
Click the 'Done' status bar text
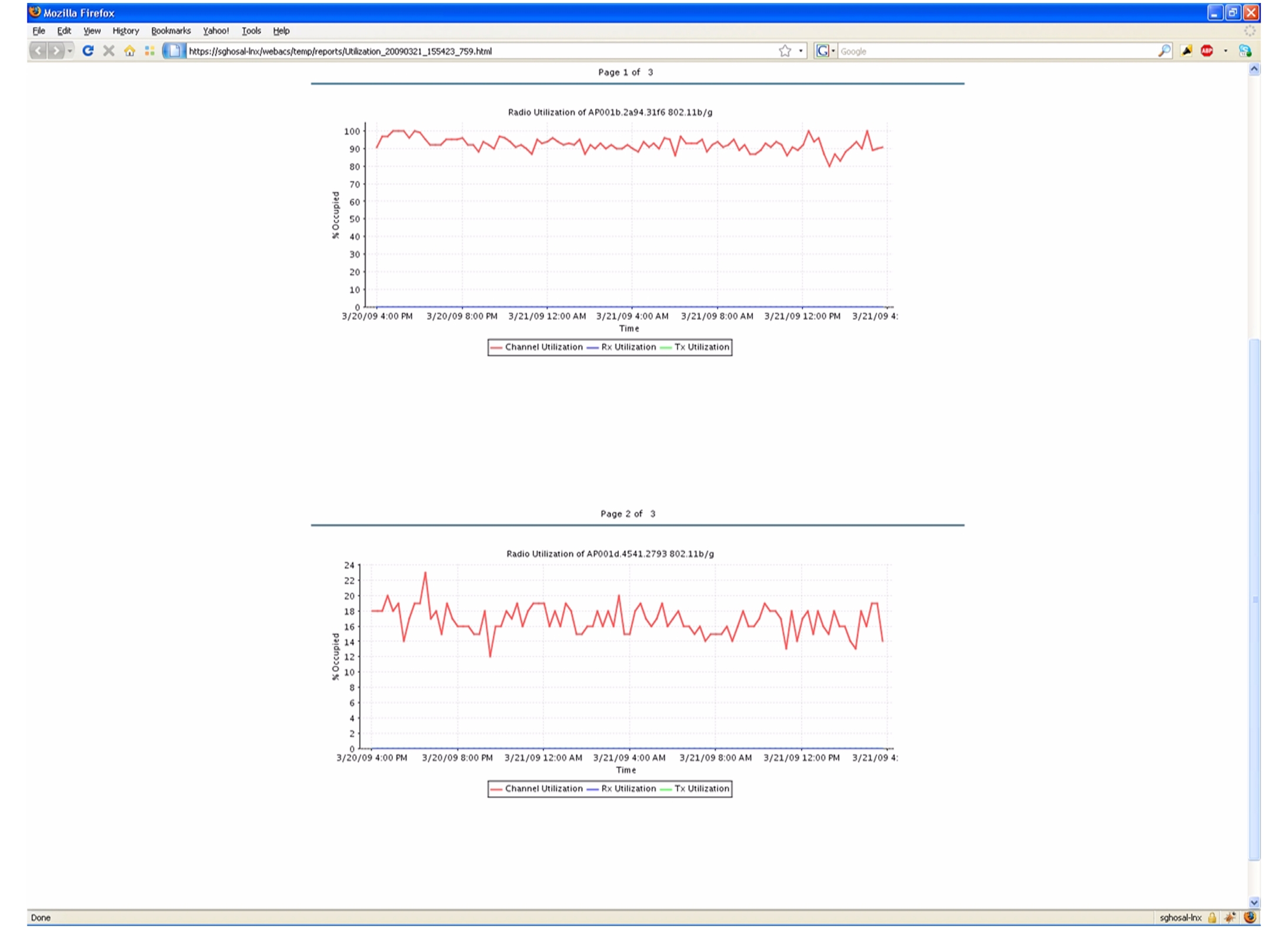tap(41, 917)
